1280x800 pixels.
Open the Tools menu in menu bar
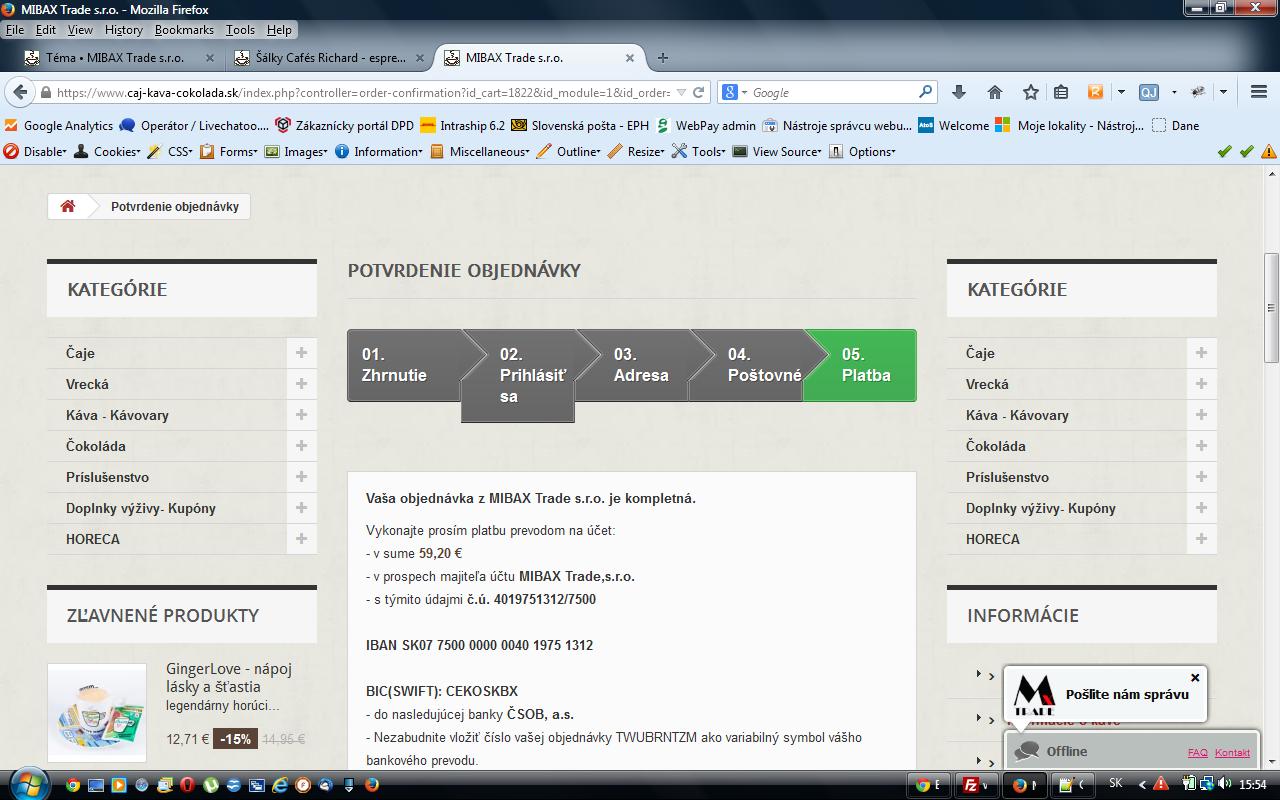click(x=240, y=30)
